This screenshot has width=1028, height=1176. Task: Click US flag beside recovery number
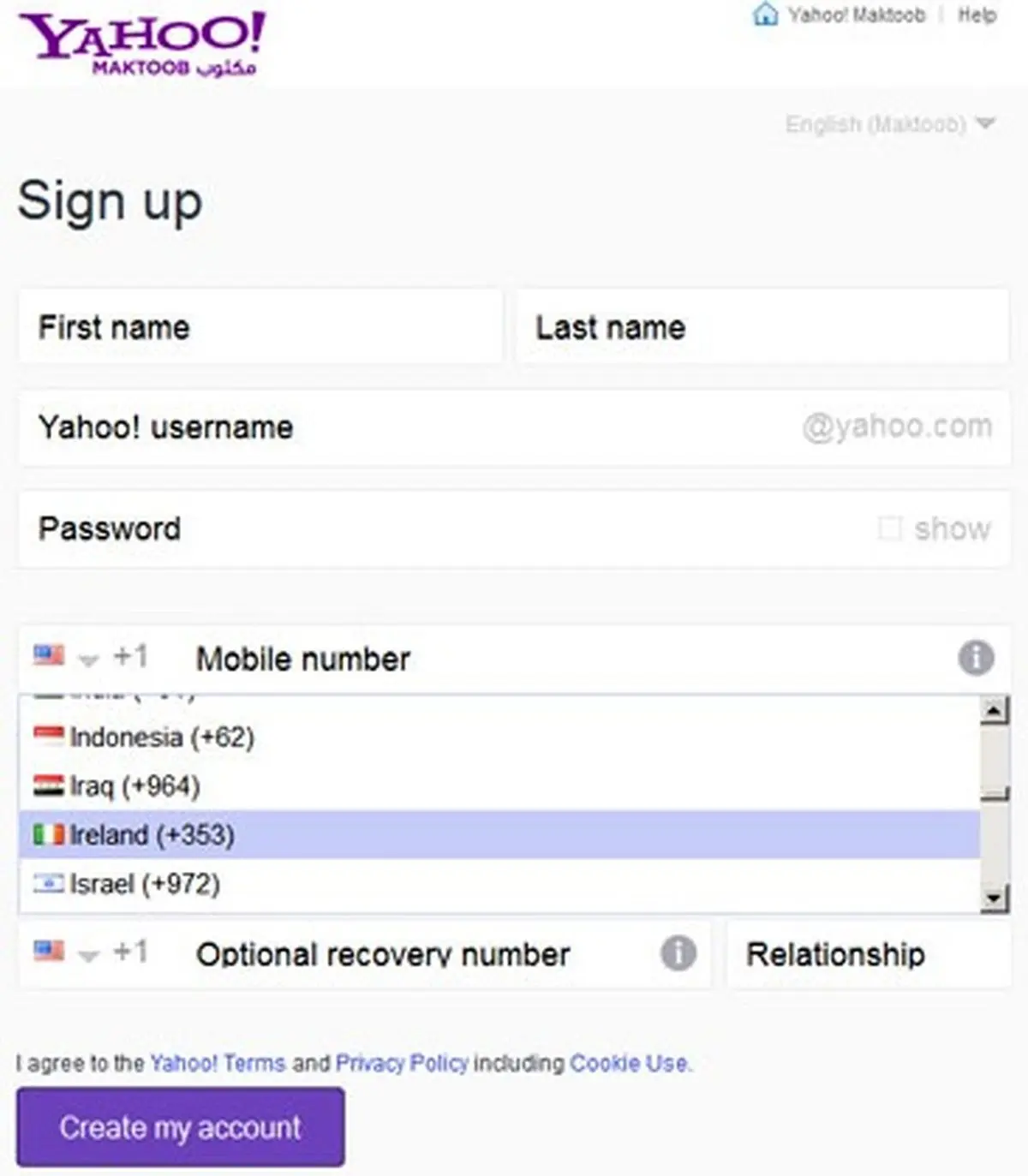(x=49, y=951)
